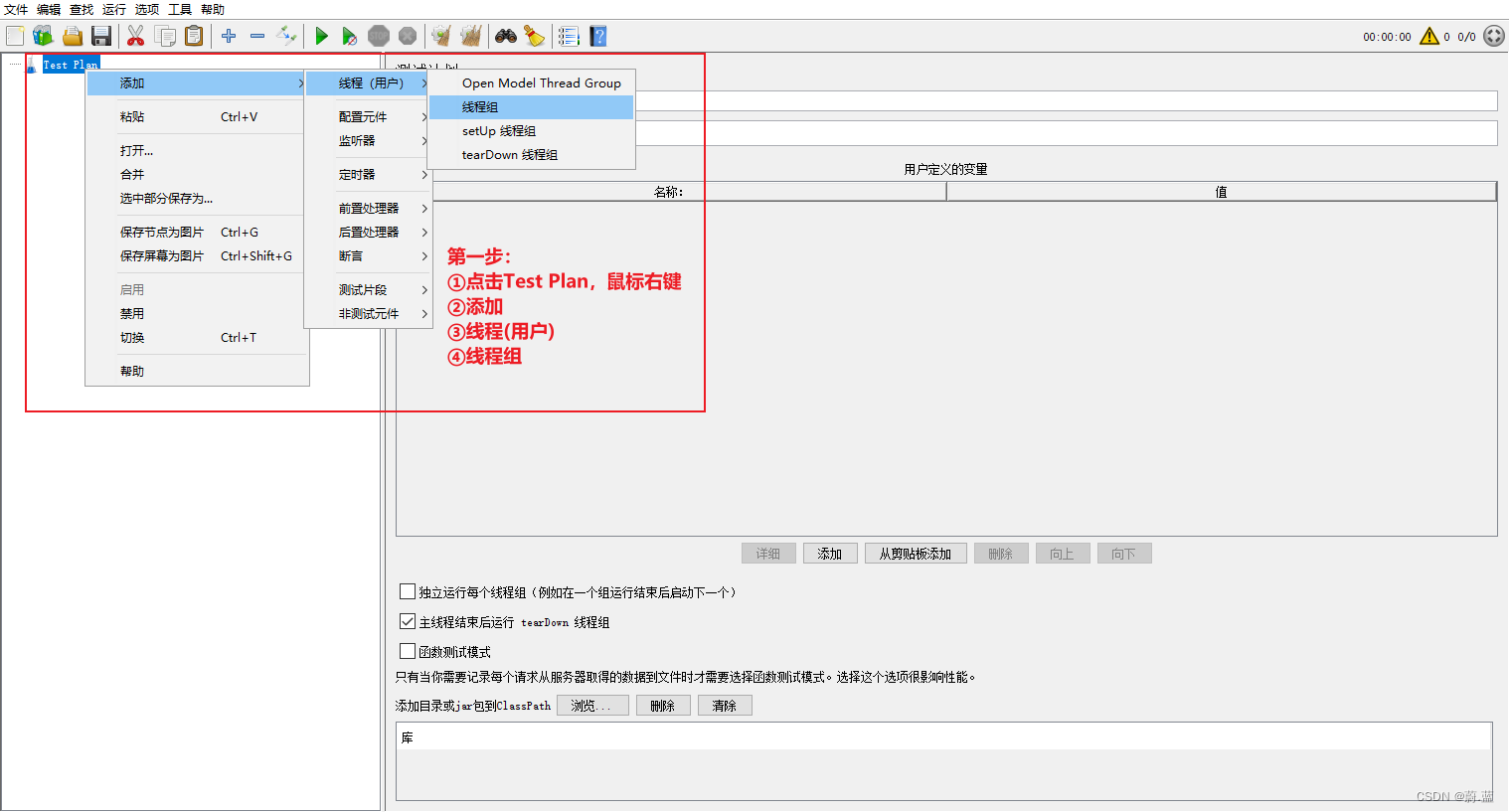Click the 名称 column header
This screenshot has height=812, width=1509.
click(x=671, y=192)
